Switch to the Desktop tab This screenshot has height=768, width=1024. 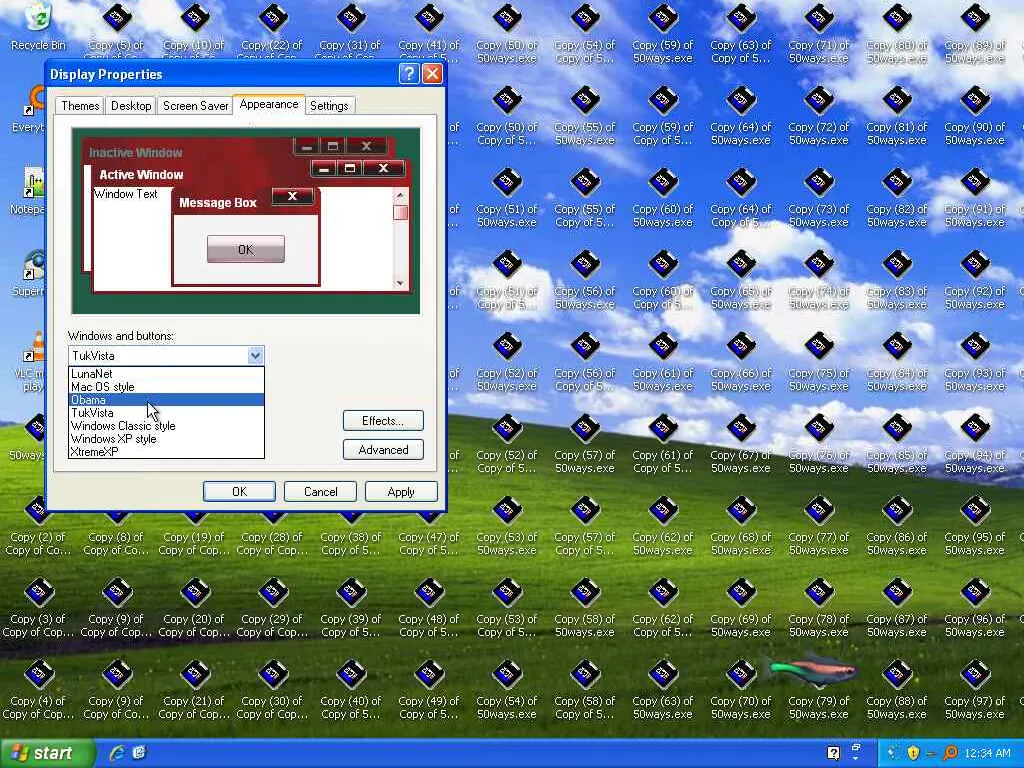tap(131, 106)
